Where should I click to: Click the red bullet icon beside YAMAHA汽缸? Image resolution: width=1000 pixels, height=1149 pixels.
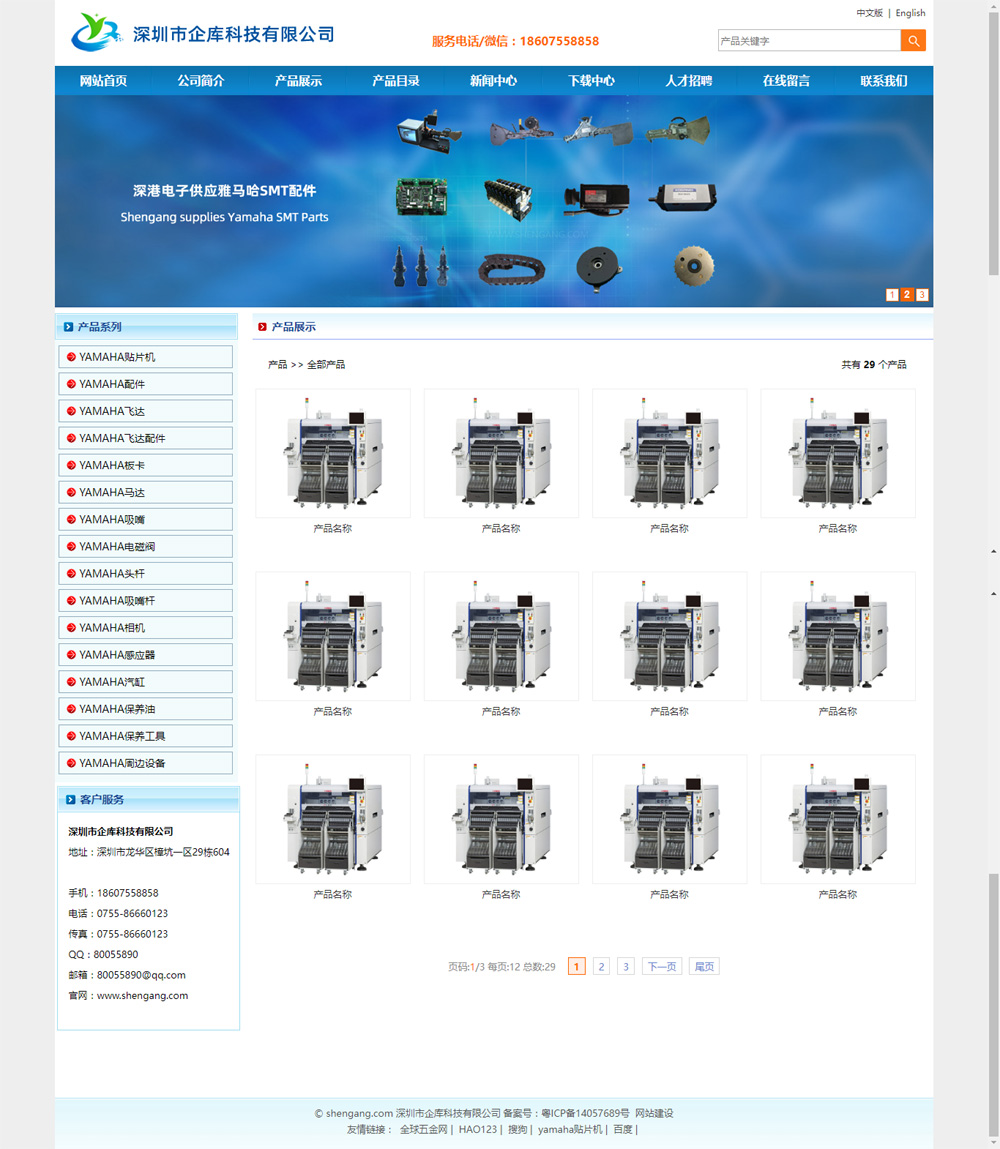[x=71, y=682]
